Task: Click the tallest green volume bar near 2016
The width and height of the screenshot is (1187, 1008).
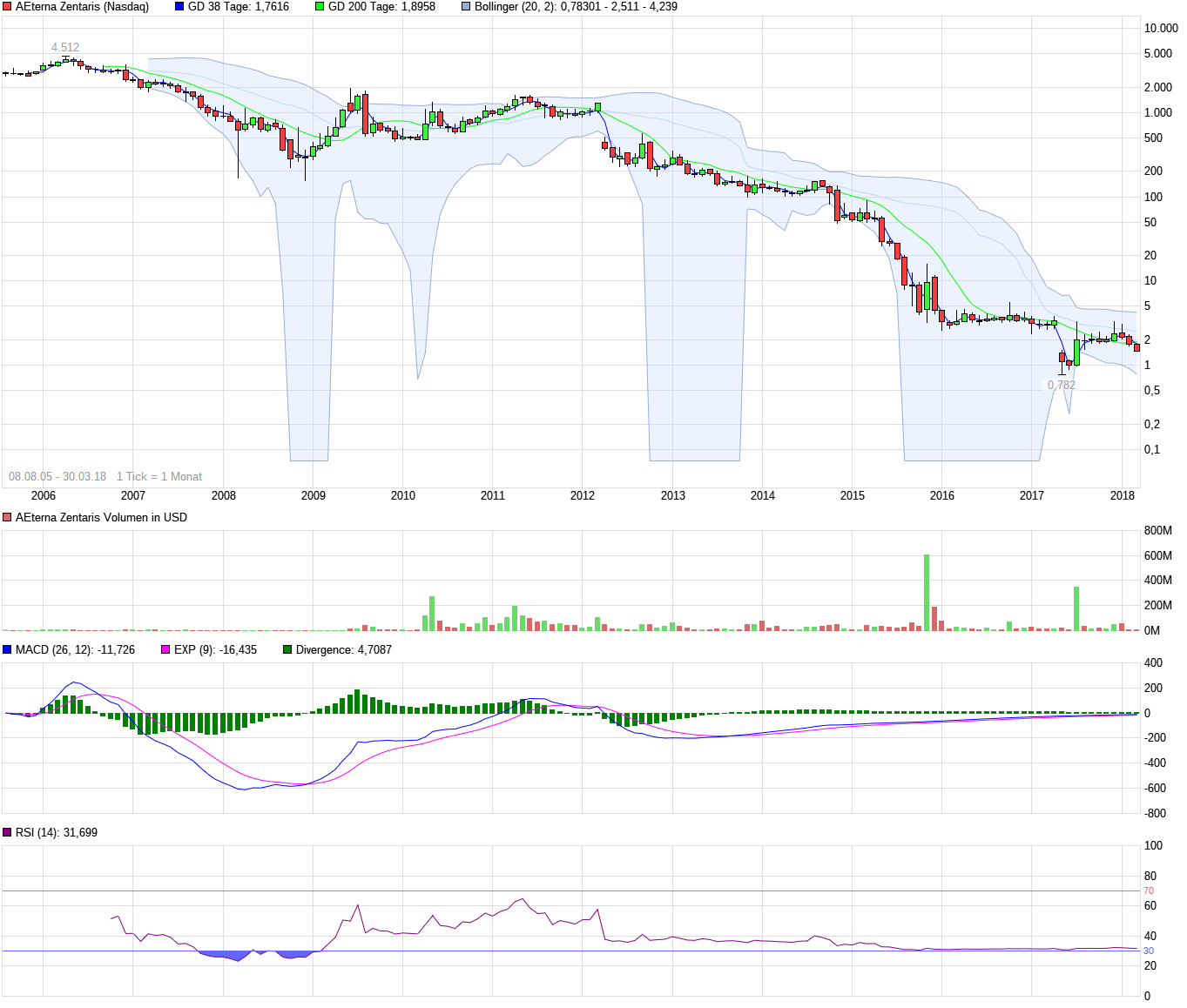Action: 927,593
